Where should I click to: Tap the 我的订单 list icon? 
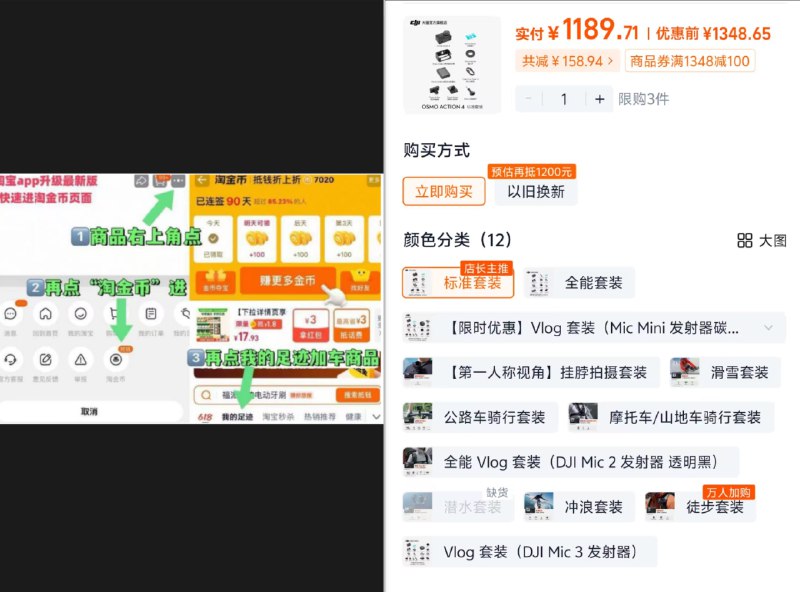[151, 314]
